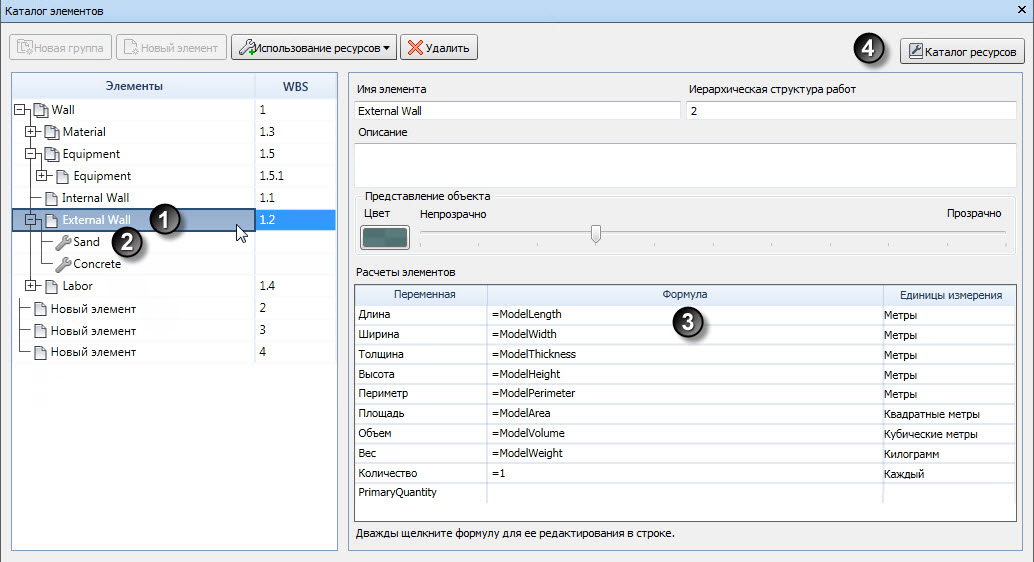Click the document icon of Internal Wall
1034x562 pixels.
(51, 198)
